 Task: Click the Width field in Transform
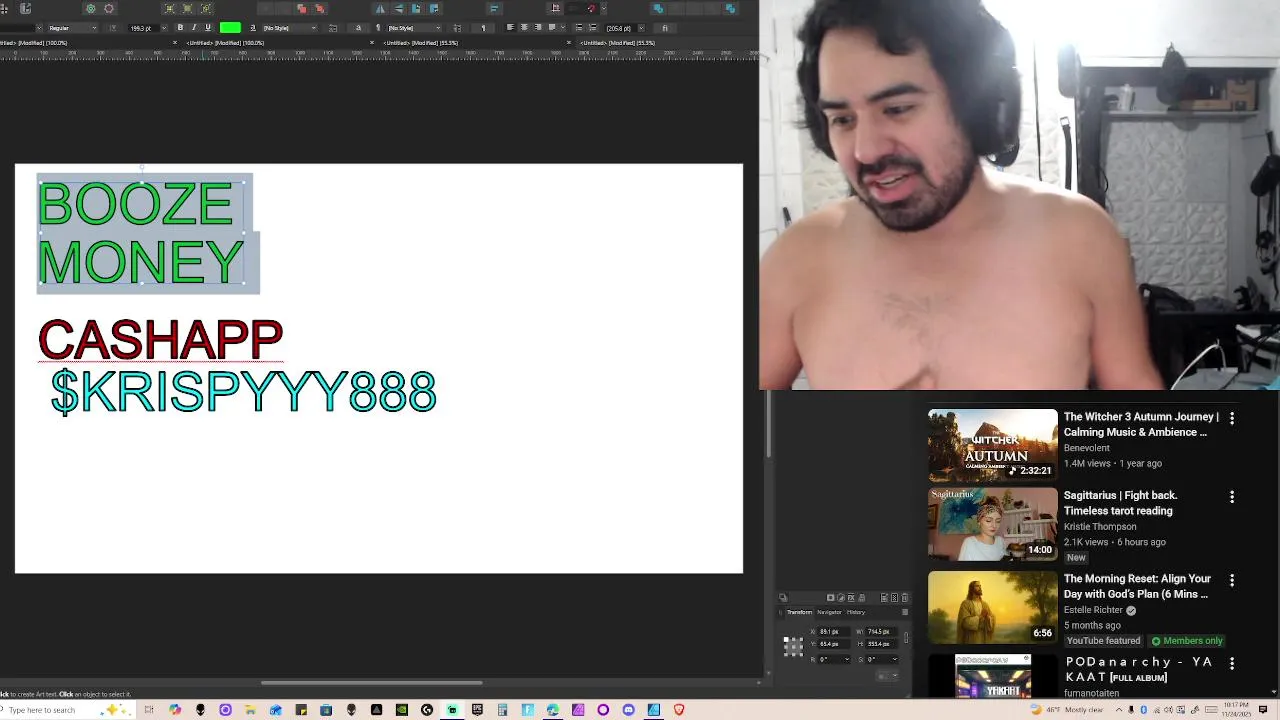click(x=880, y=632)
